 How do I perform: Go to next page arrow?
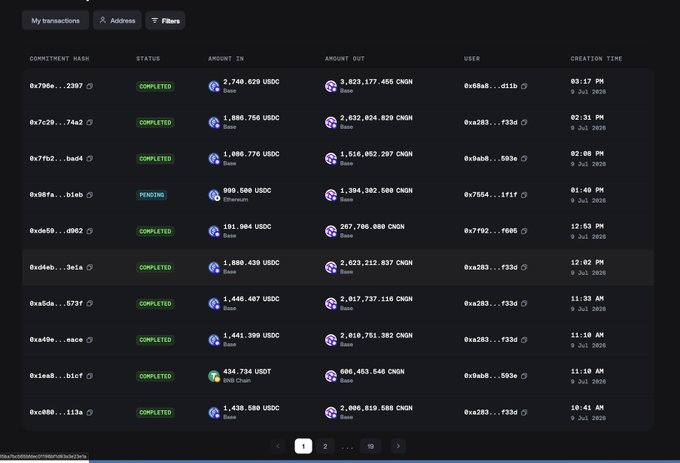(398, 446)
